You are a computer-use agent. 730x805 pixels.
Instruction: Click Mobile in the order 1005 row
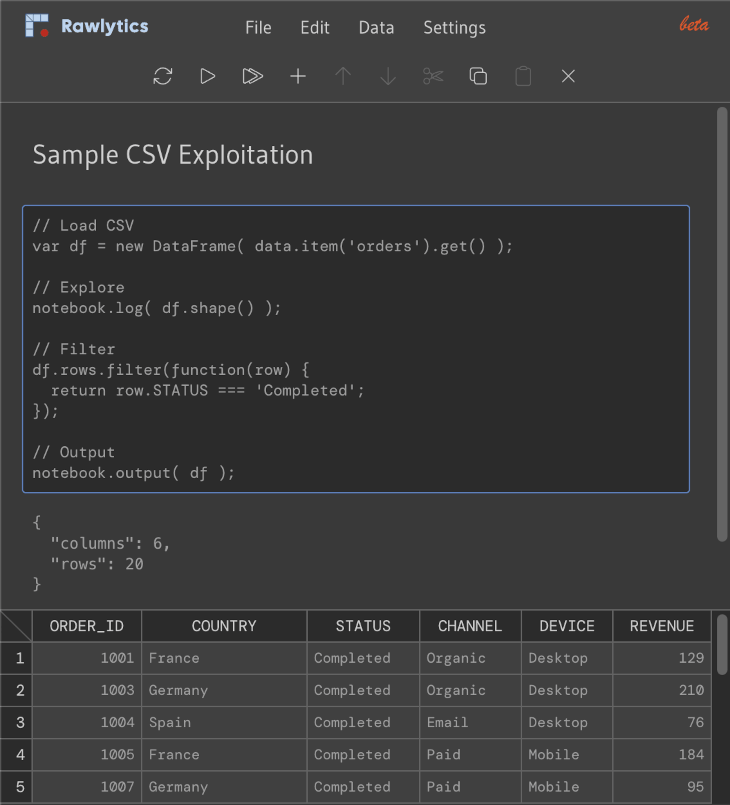tap(567, 755)
